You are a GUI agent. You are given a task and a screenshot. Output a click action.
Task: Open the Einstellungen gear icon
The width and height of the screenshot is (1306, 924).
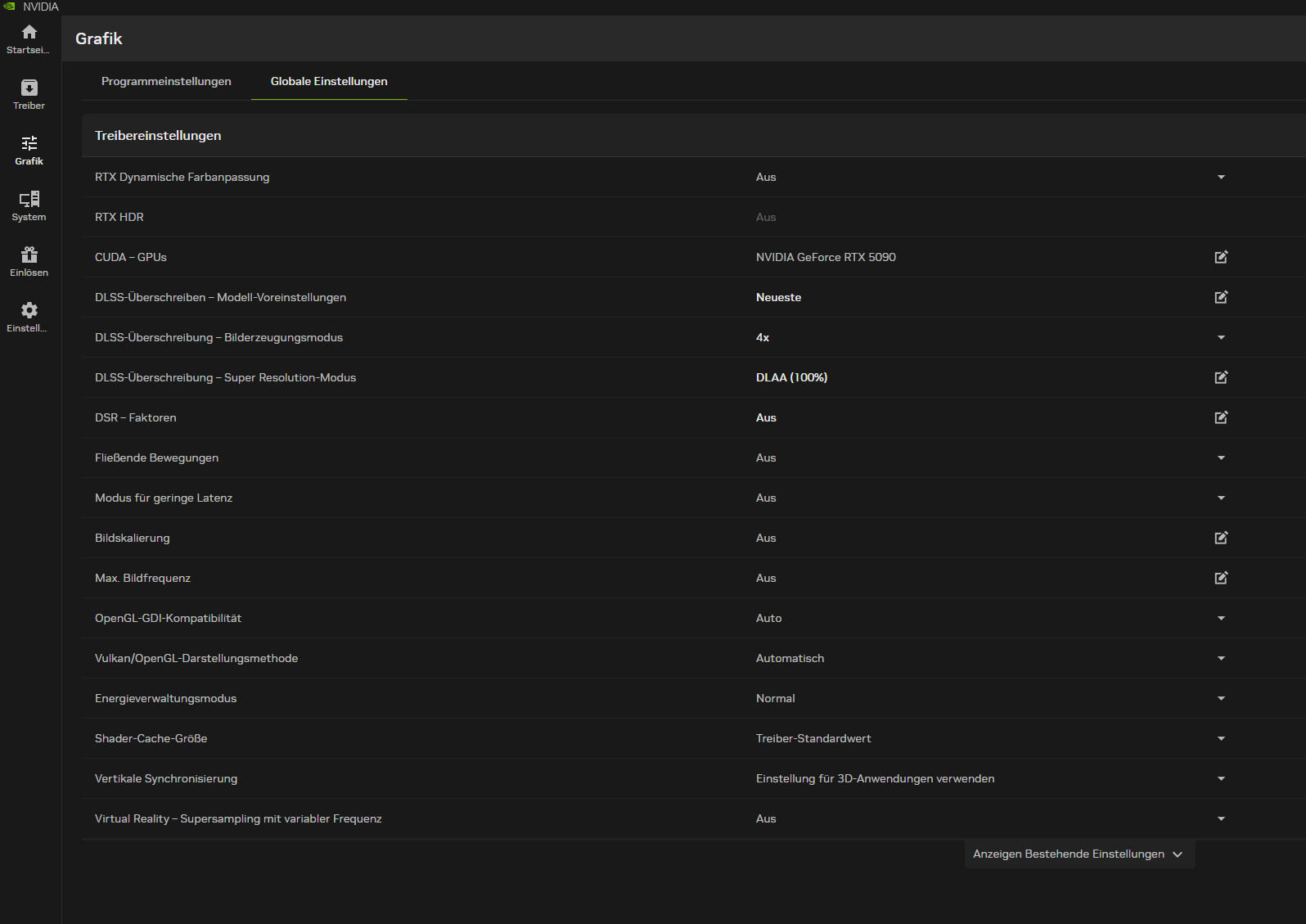(29, 312)
